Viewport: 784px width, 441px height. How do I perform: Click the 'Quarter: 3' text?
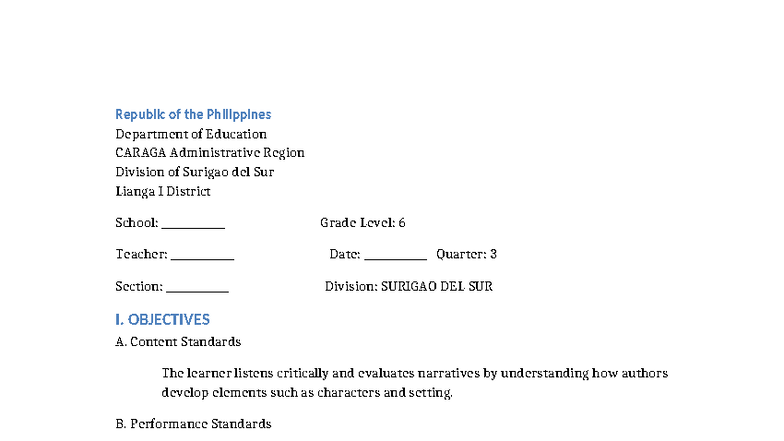point(466,254)
